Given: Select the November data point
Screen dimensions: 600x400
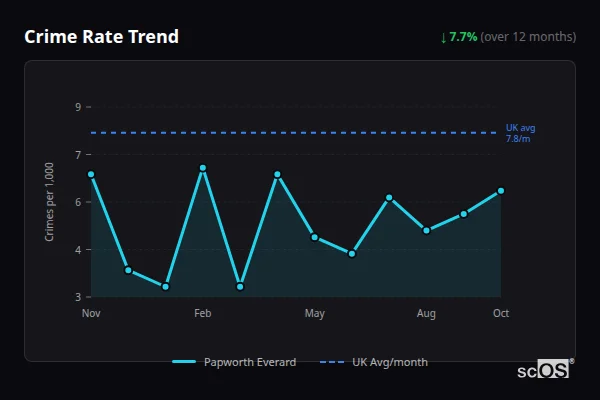Looking at the screenshot, I should (91, 174).
